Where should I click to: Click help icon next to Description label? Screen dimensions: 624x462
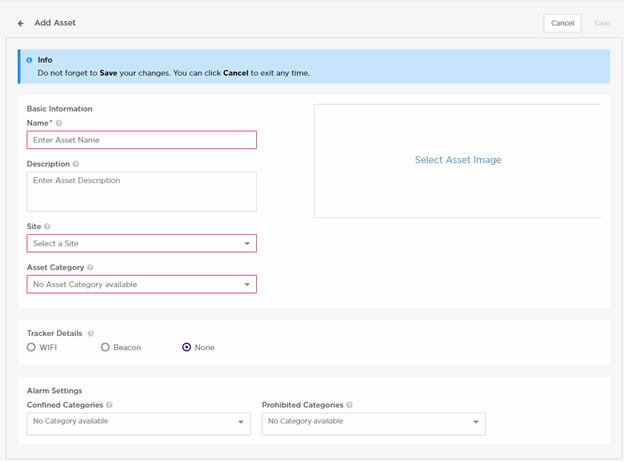tap(76, 164)
